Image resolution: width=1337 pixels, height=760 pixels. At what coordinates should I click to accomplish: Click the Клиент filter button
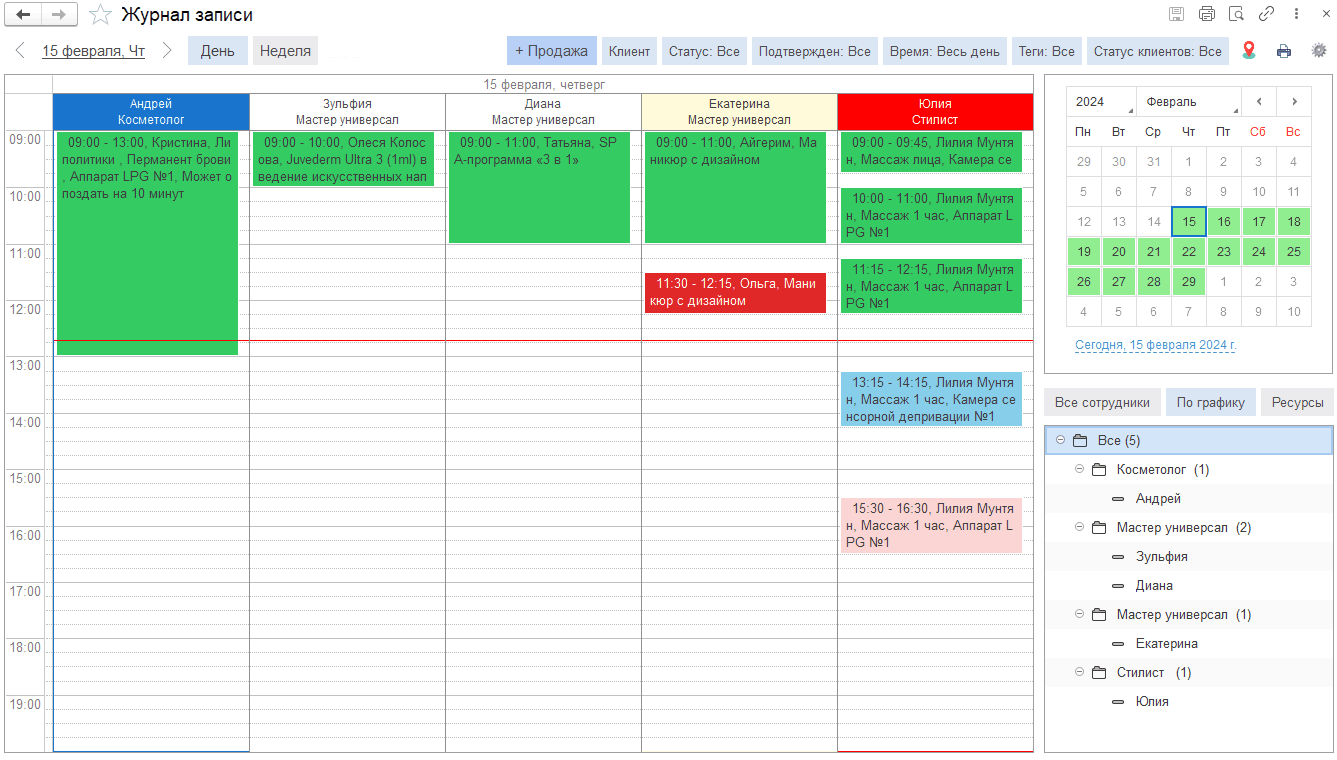coord(630,51)
